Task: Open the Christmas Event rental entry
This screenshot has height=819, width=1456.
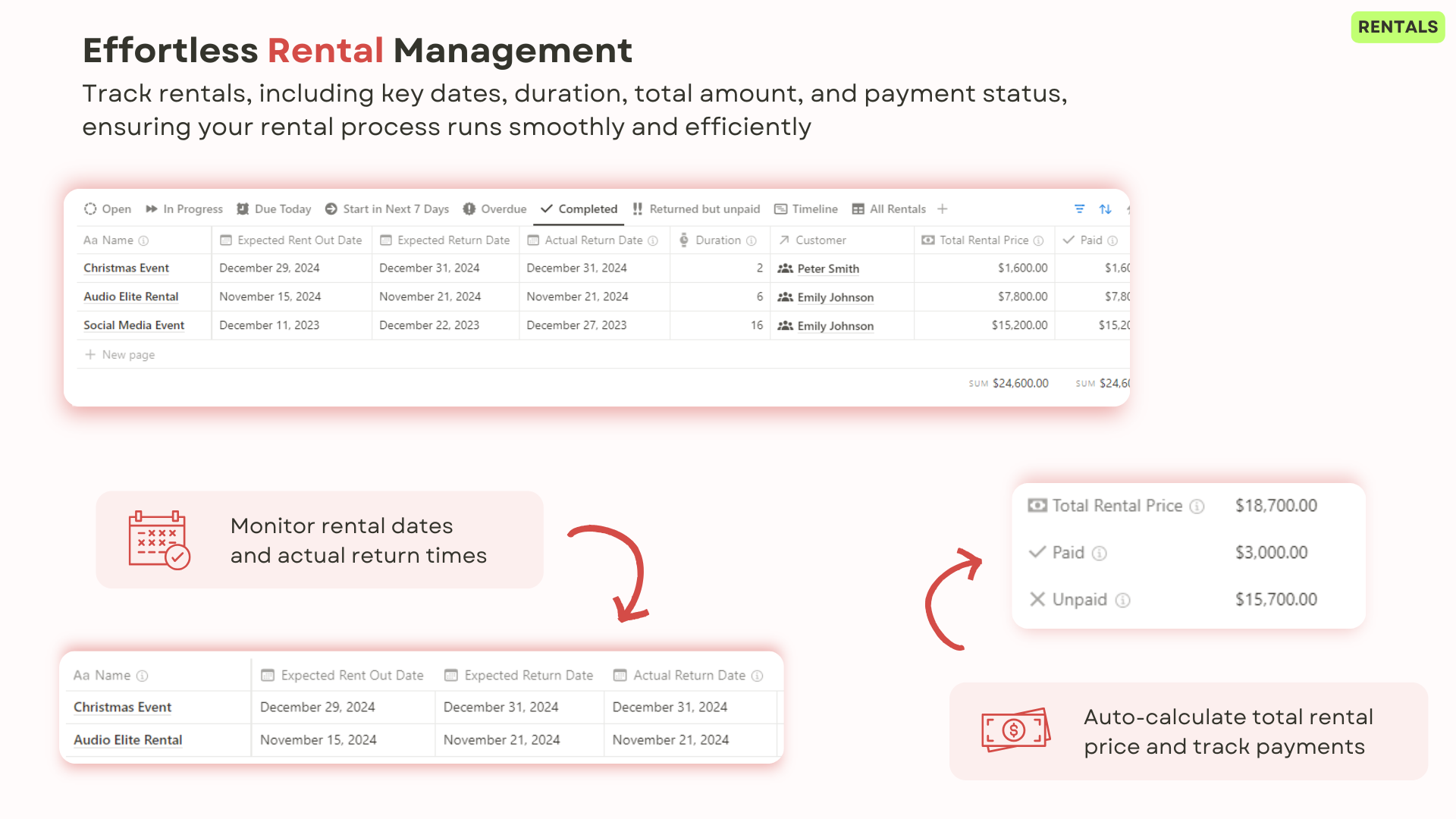Action: (126, 268)
